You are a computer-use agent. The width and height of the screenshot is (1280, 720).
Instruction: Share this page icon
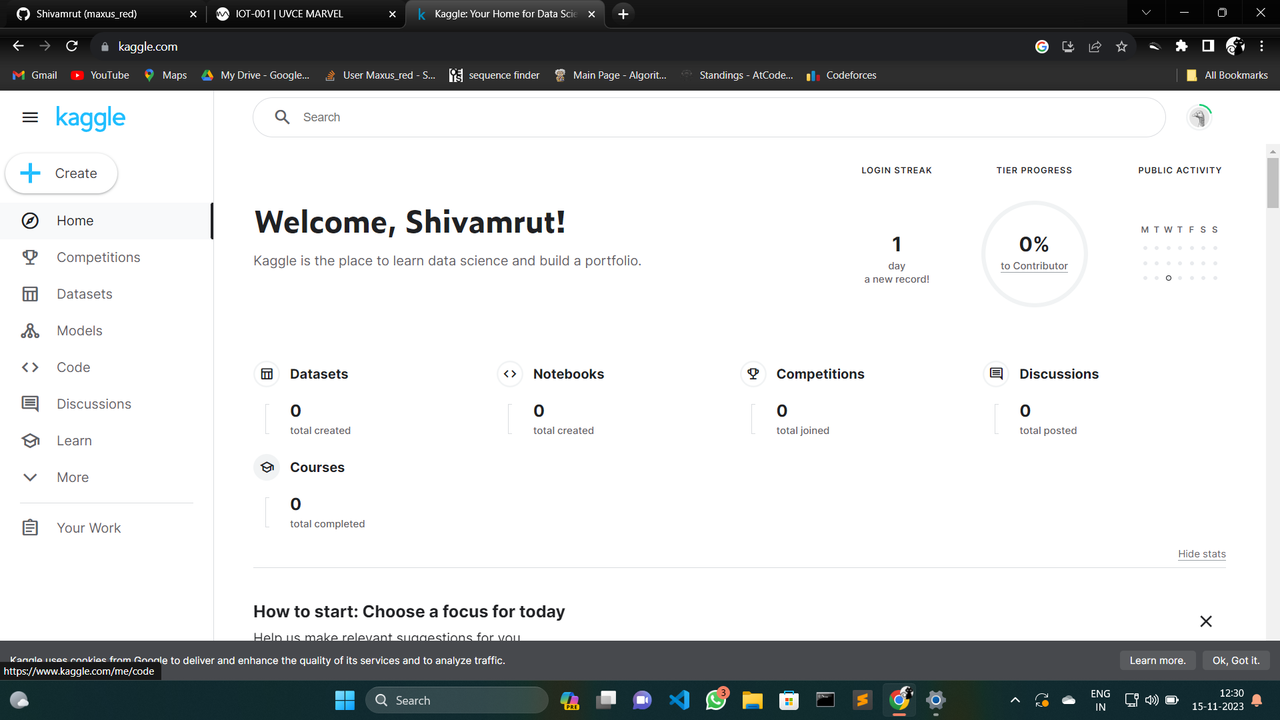coord(1095,46)
